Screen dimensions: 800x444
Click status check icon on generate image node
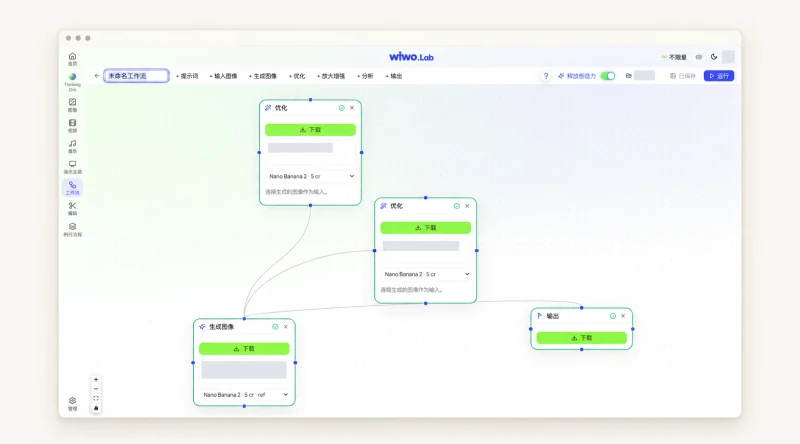275,327
